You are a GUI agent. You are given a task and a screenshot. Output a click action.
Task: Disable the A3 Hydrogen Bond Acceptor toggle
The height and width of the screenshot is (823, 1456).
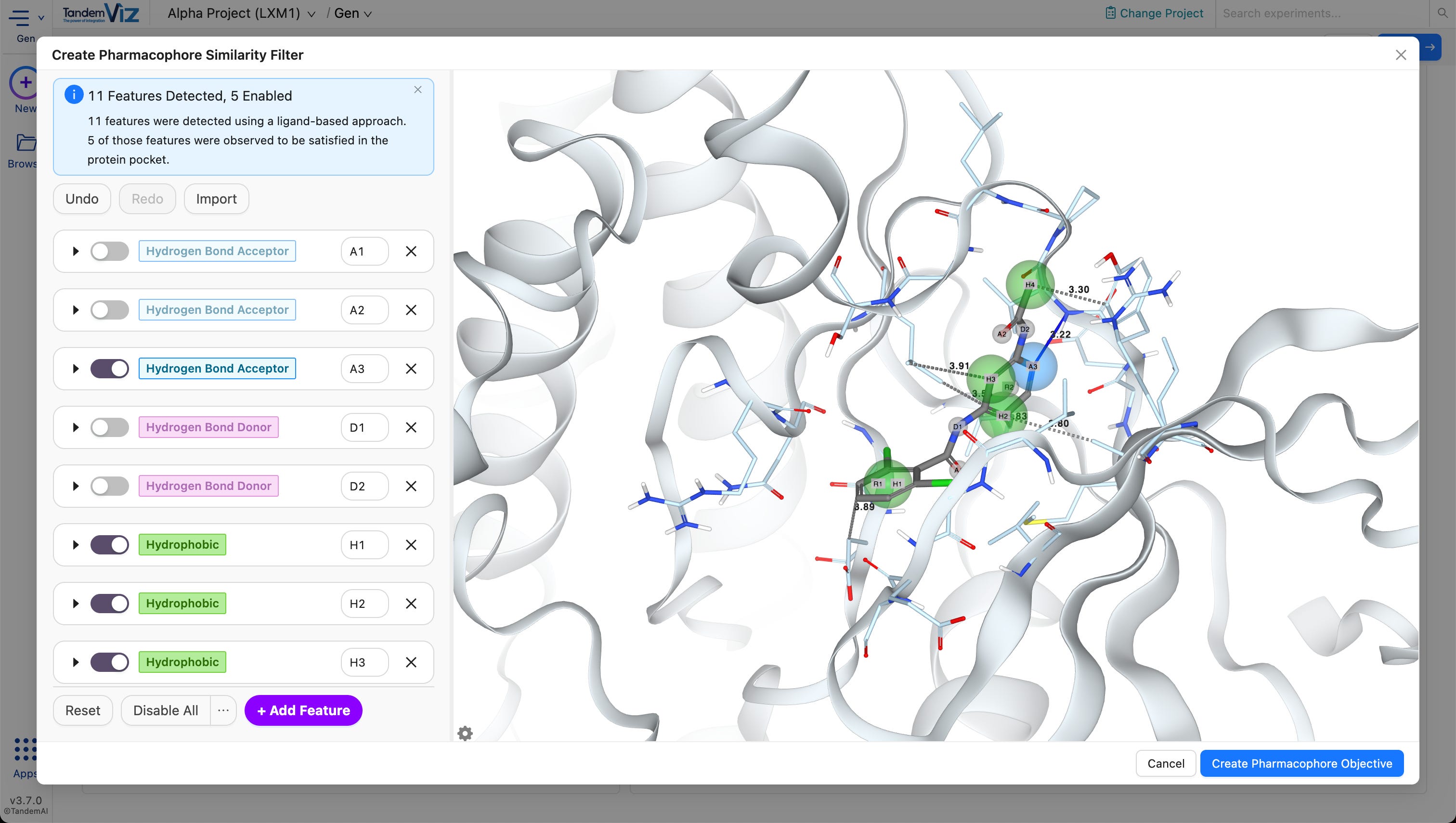point(110,369)
